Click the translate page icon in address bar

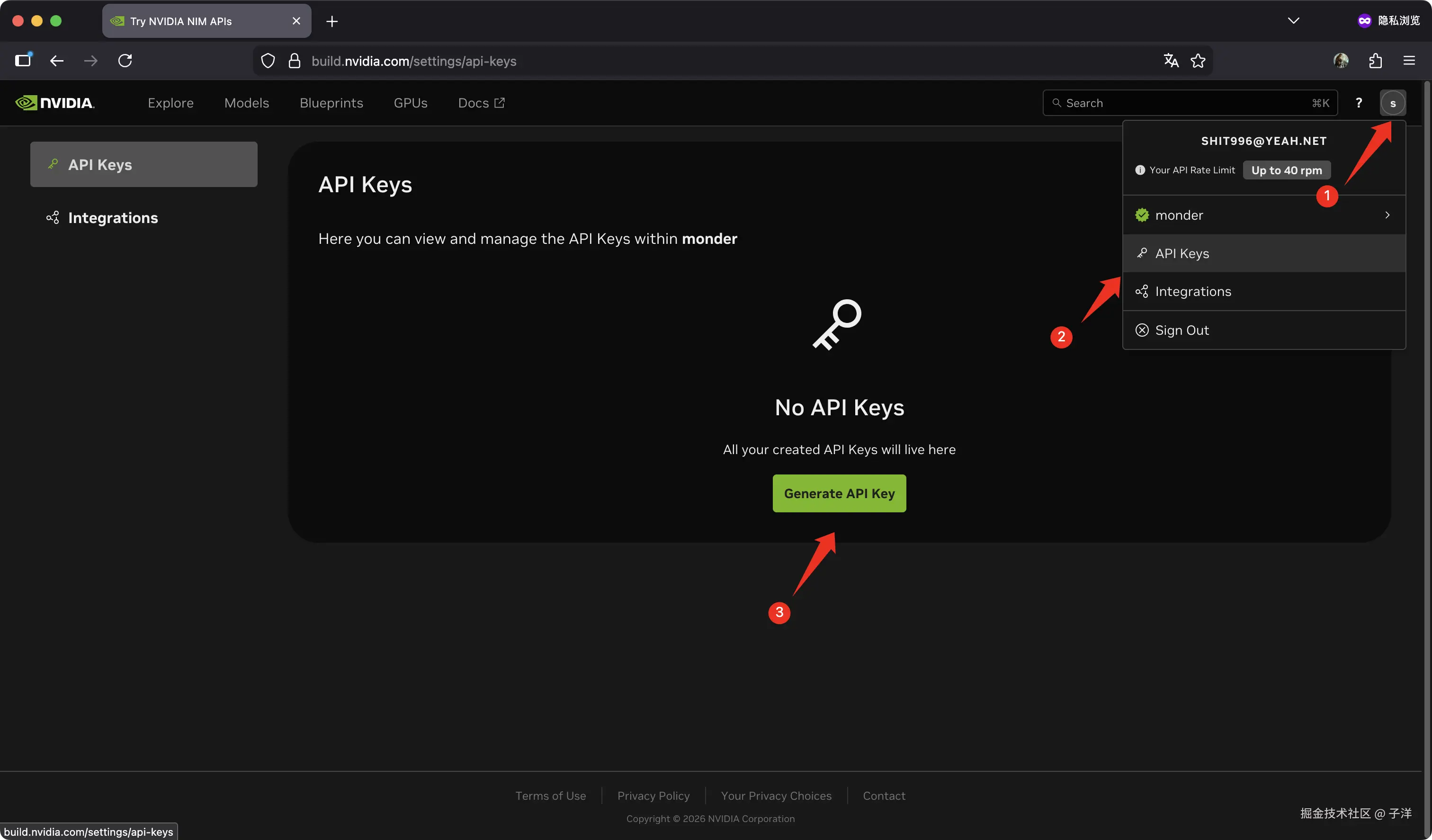pyautogui.click(x=1171, y=61)
